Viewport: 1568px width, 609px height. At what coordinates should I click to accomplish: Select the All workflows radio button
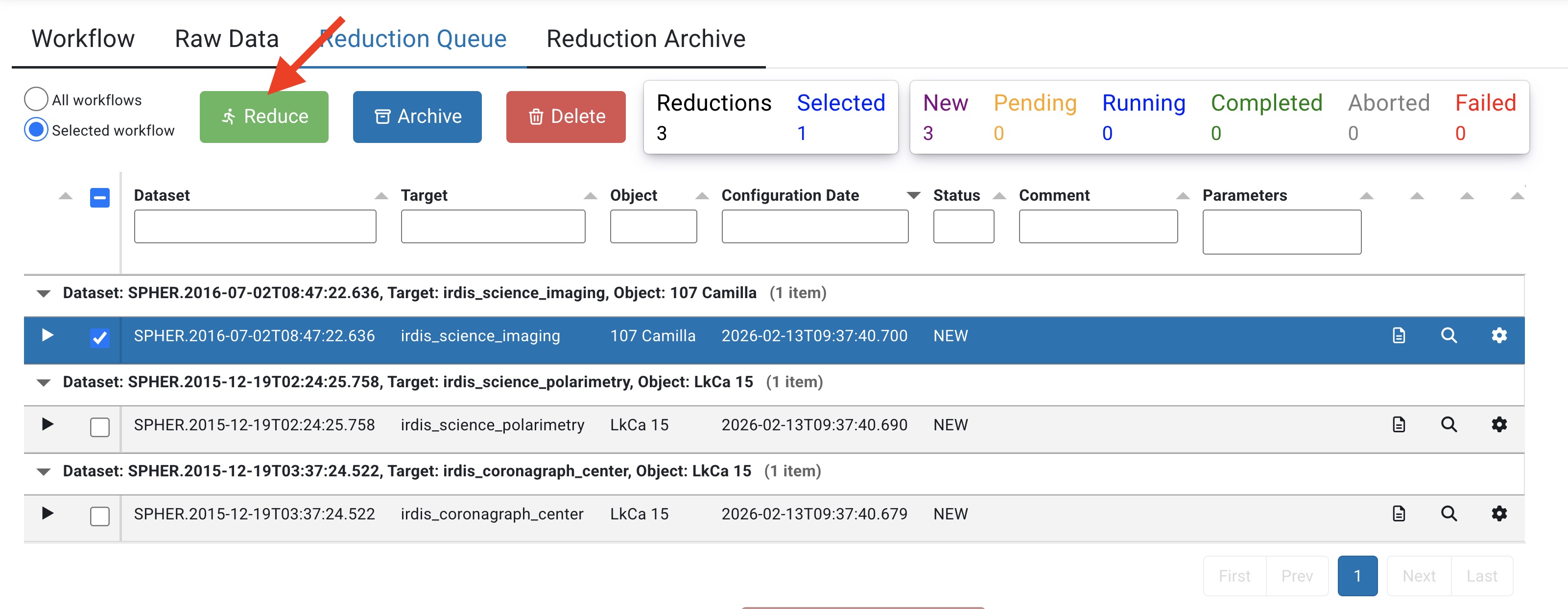pyautogui.click(x=36, y=99)
